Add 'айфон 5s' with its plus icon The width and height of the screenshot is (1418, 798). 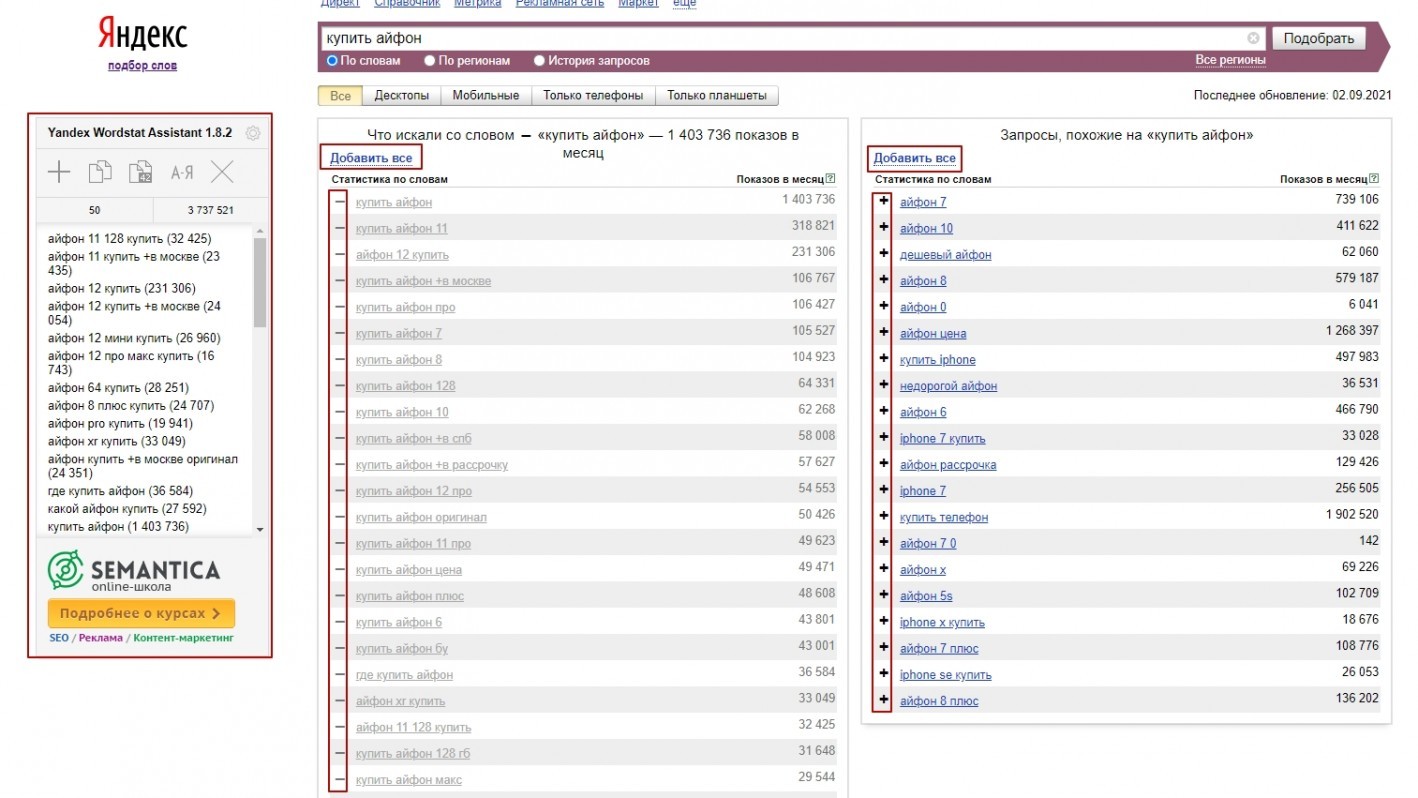pos(883,596)
